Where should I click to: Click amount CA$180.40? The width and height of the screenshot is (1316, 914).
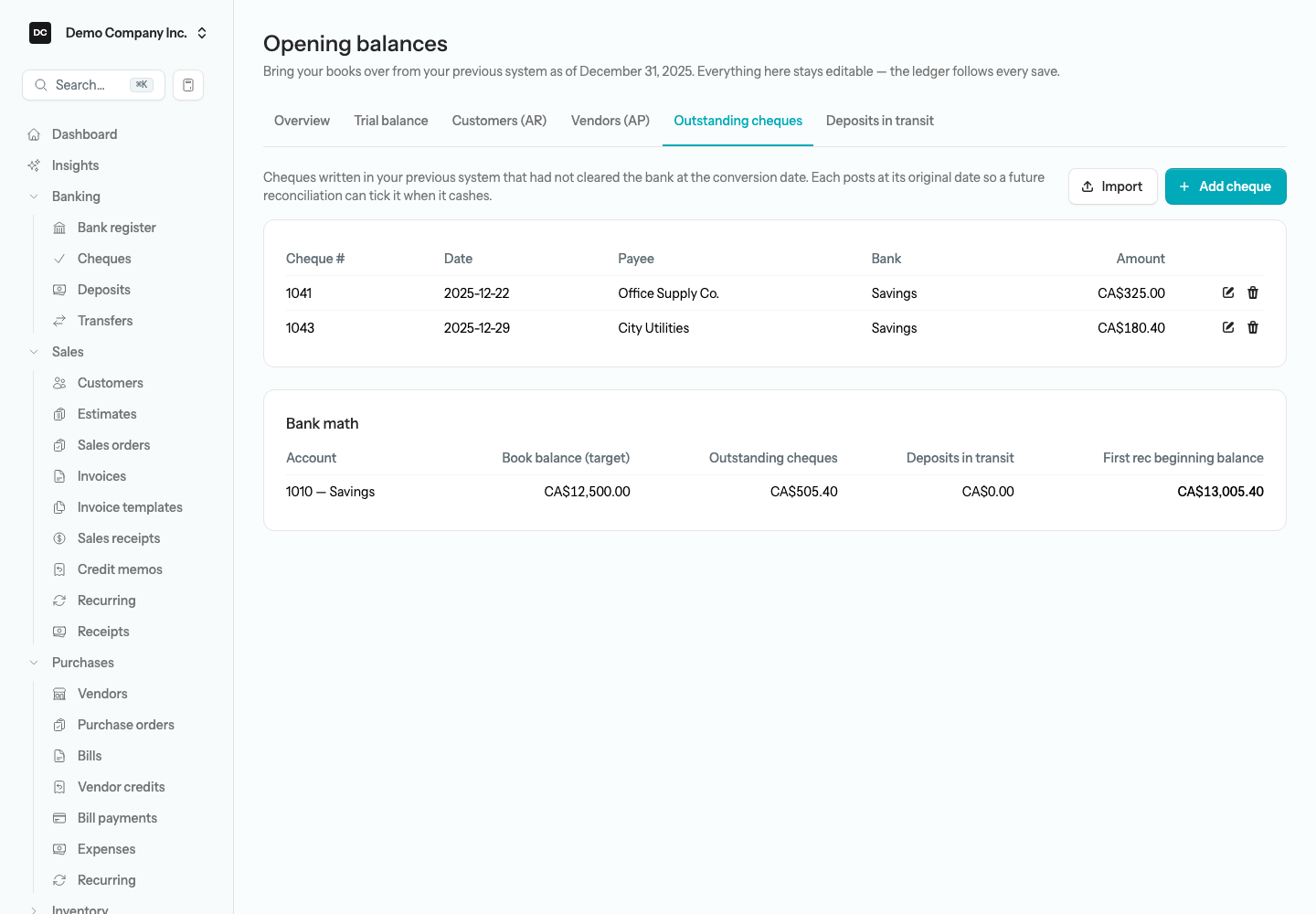(1131, 328)
